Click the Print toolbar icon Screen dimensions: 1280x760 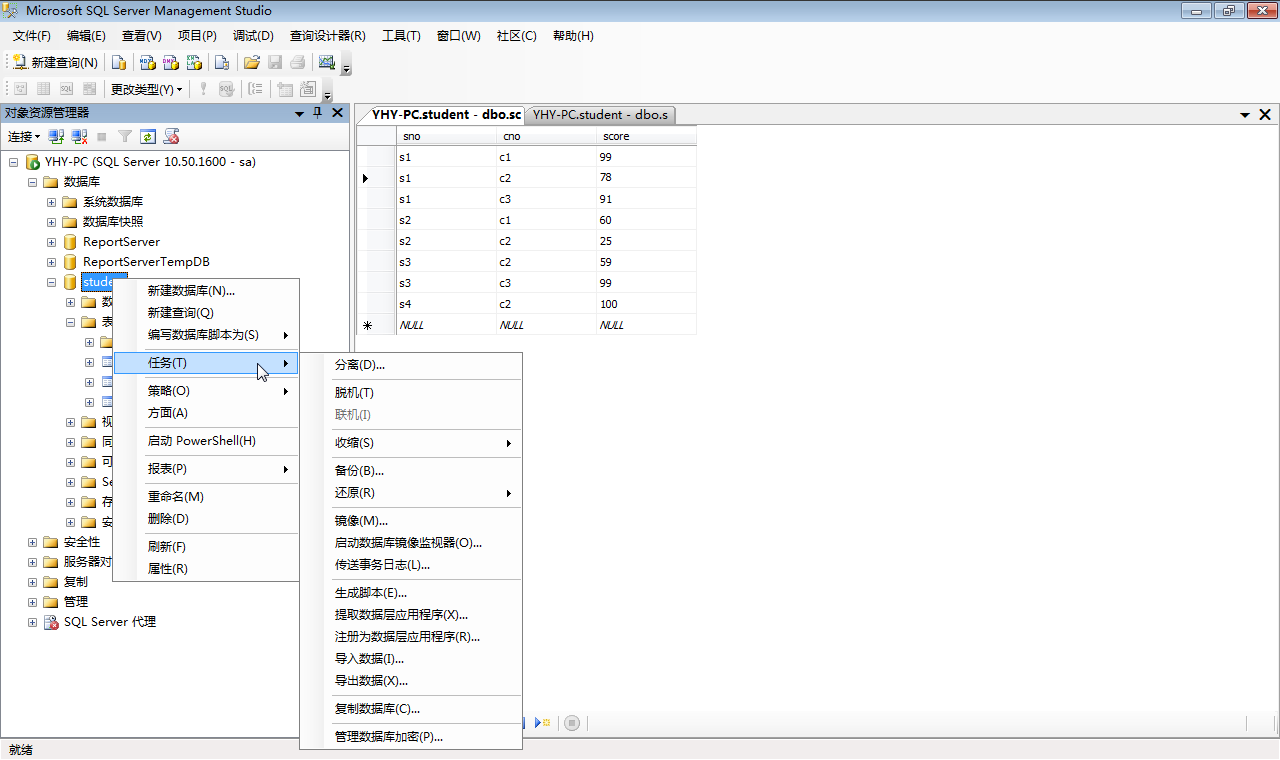tap(298, 62)
